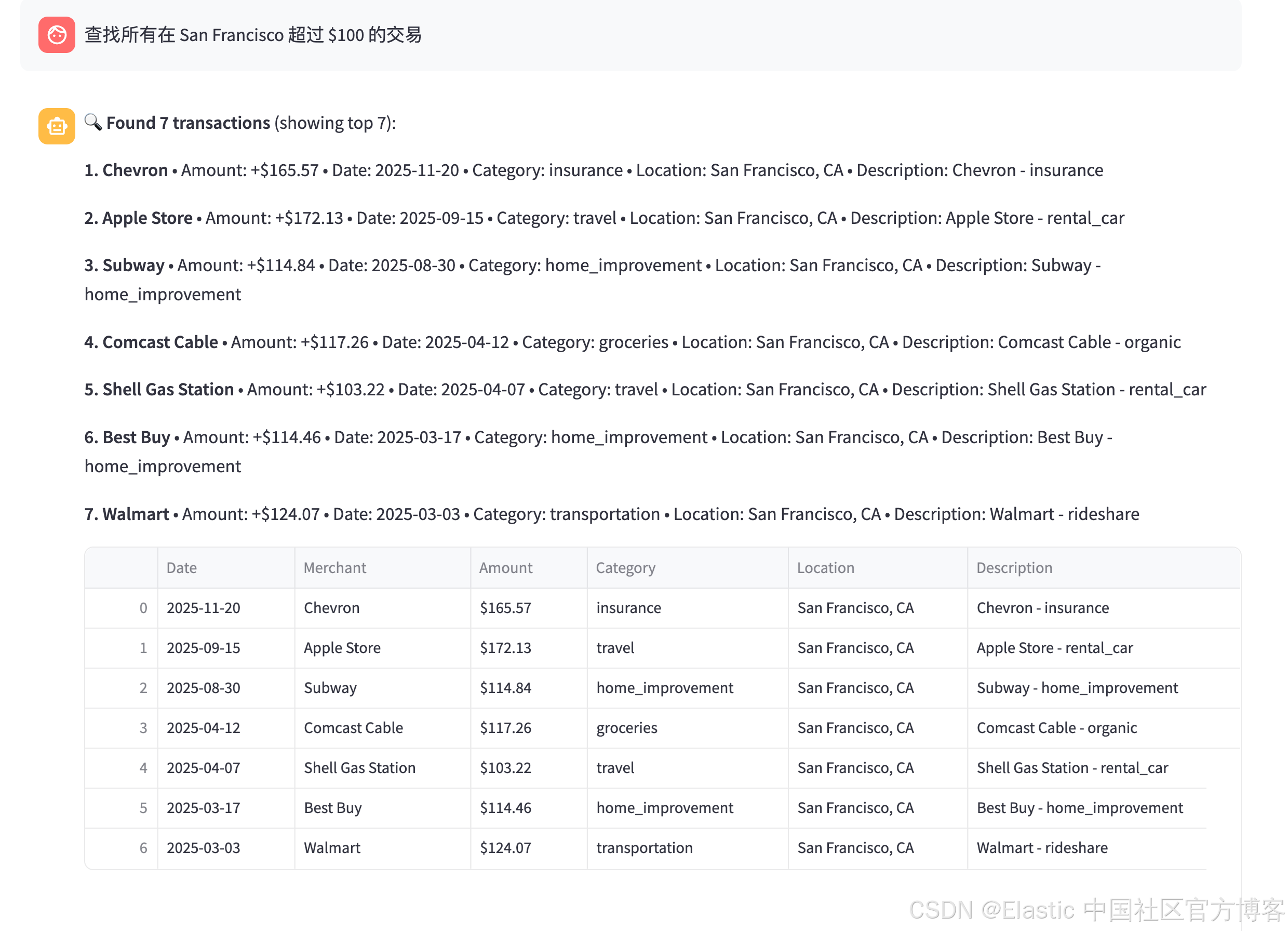Click the insurance category cell in table
The image size is (1288, 931).
688,608
